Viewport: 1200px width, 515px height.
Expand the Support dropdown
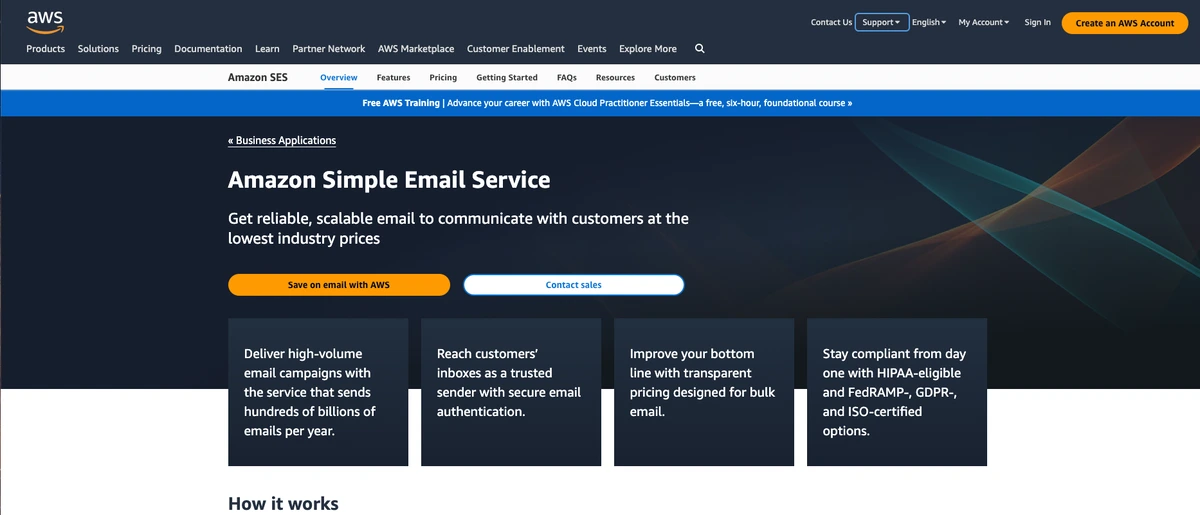(x=882, y=22)
